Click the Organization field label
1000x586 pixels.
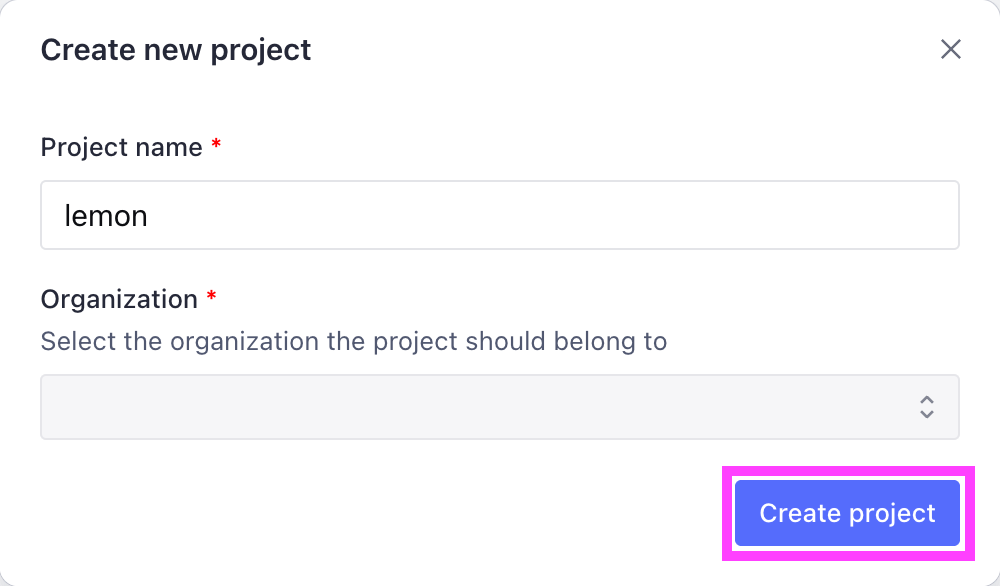pos(119,299)
